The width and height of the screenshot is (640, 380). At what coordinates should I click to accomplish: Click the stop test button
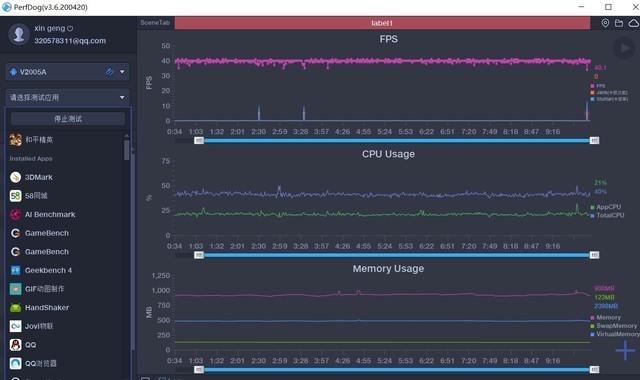[68, 119]
